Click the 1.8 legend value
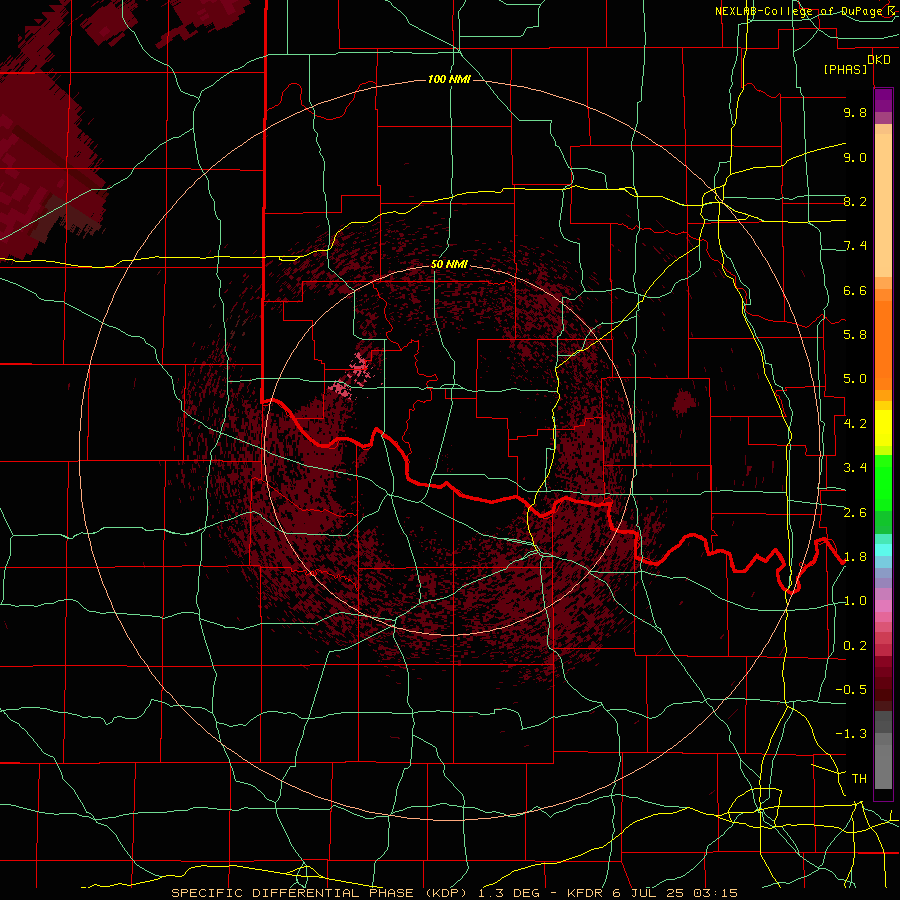The width and height of the screenshot is (900, 900). tap(855, 557)
